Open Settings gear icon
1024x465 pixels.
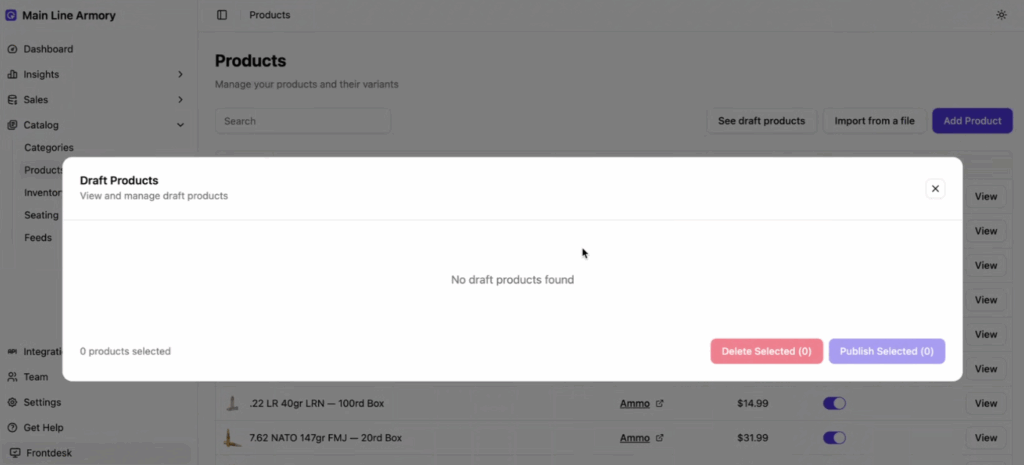click(x=12, y=402)
